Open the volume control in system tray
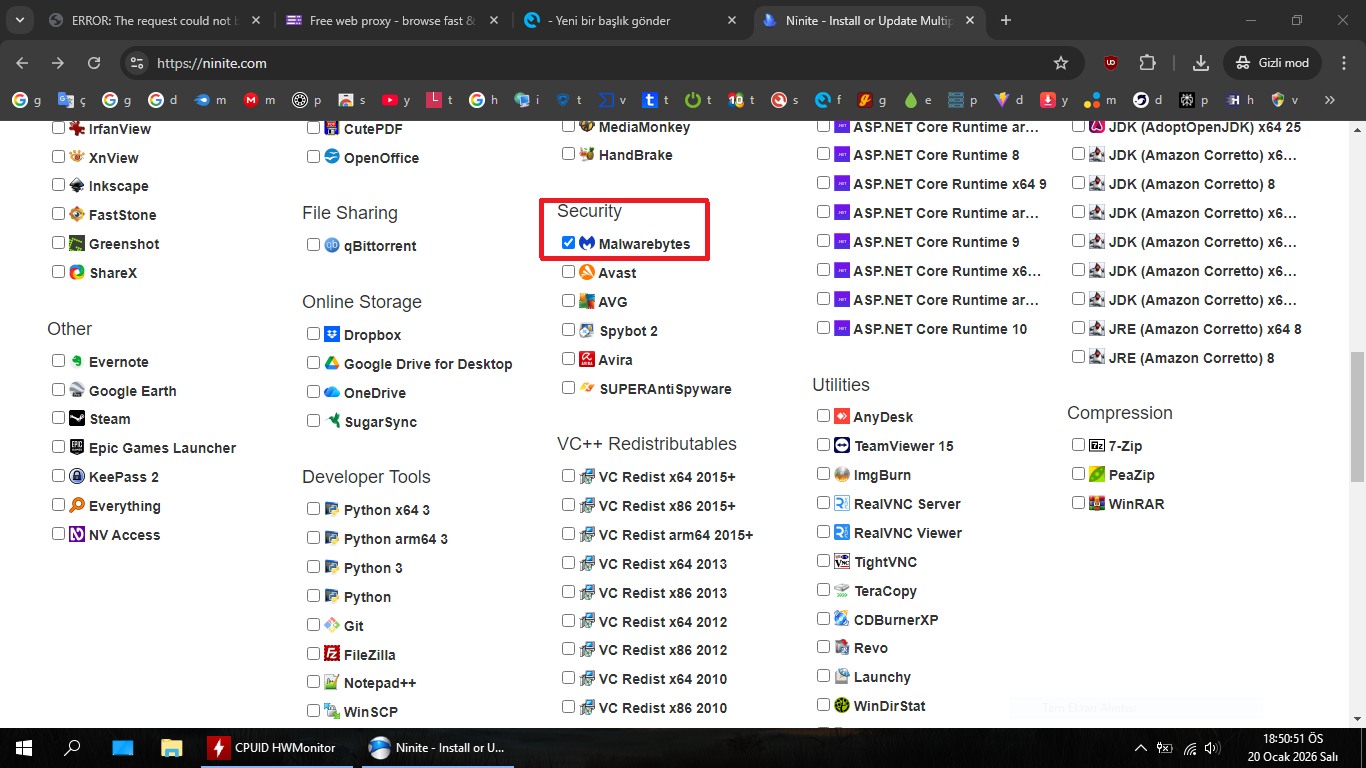 [x=1213, y=748]
